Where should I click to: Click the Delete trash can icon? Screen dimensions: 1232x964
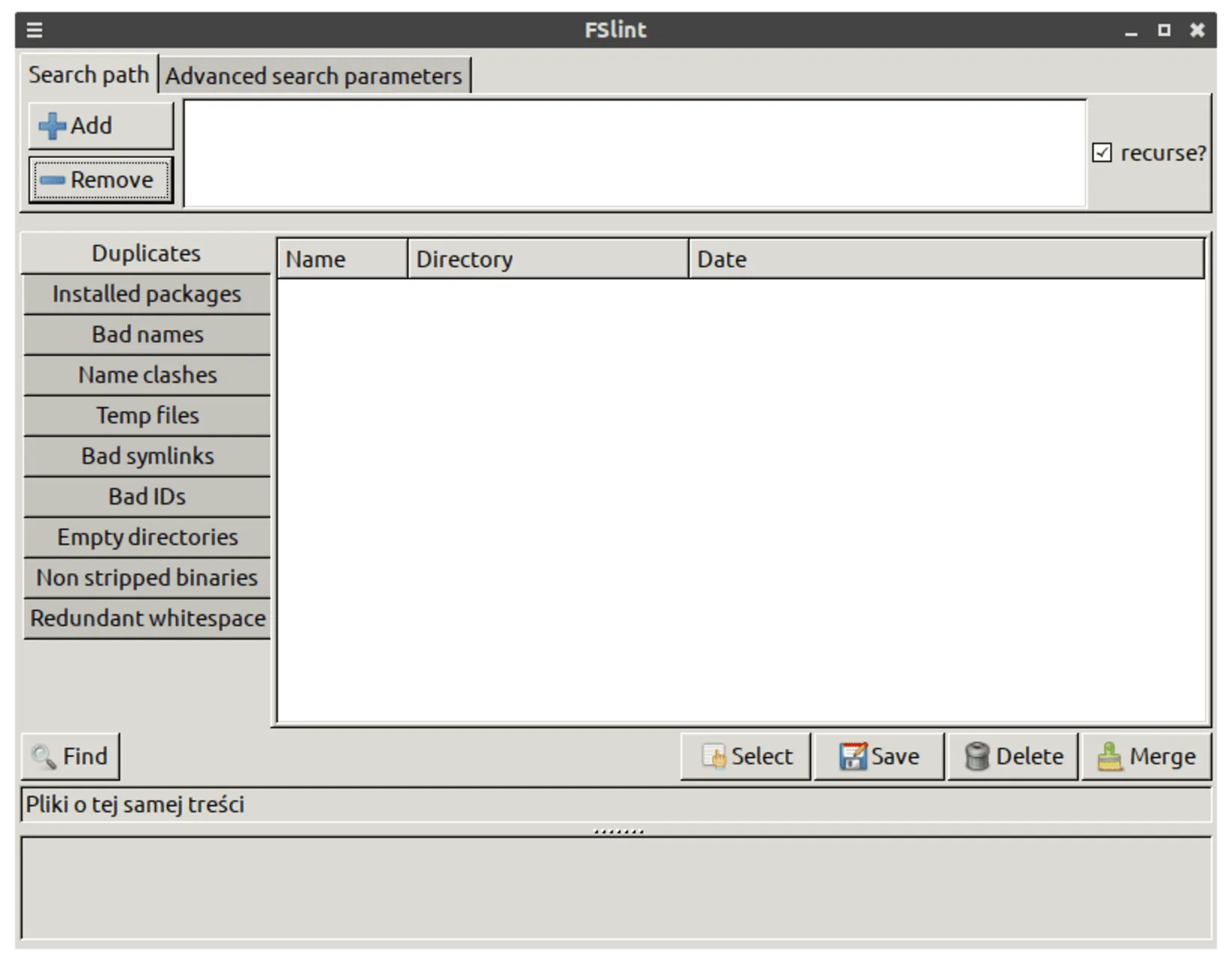tap(976, 756)
